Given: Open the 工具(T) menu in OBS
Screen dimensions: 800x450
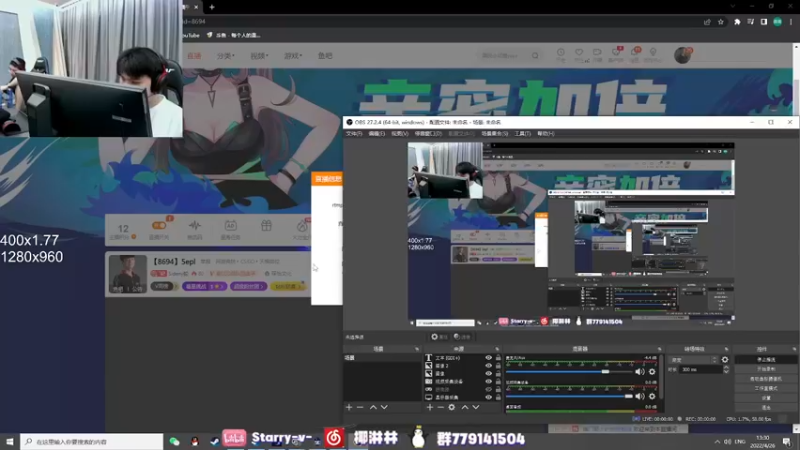Looking at the screenshot, I should [522, 134].
